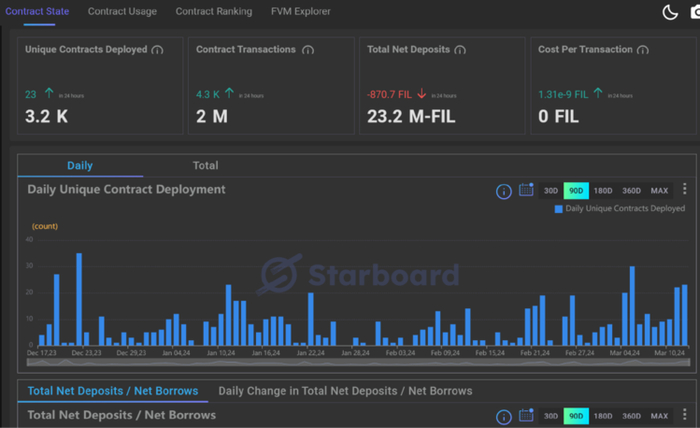Toggle Daily Unique Contracts Deployed legend swatch
The width and height of the screenshot is (700, 428).
[x=559, y=209]
